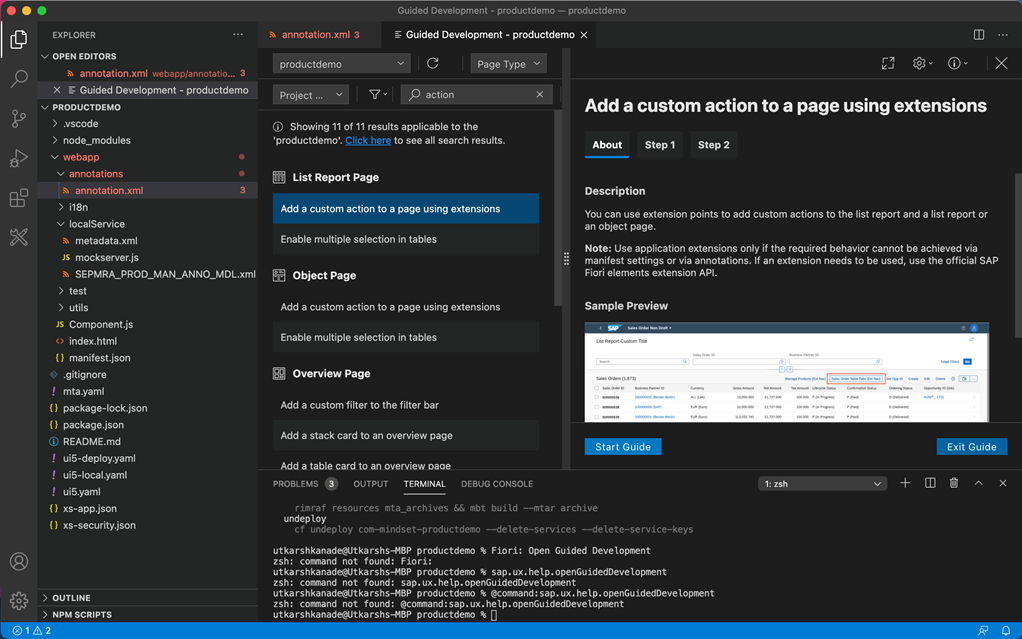Click the guide search input field
Viewport: 1022px width, 639px height.
(478, 95)
